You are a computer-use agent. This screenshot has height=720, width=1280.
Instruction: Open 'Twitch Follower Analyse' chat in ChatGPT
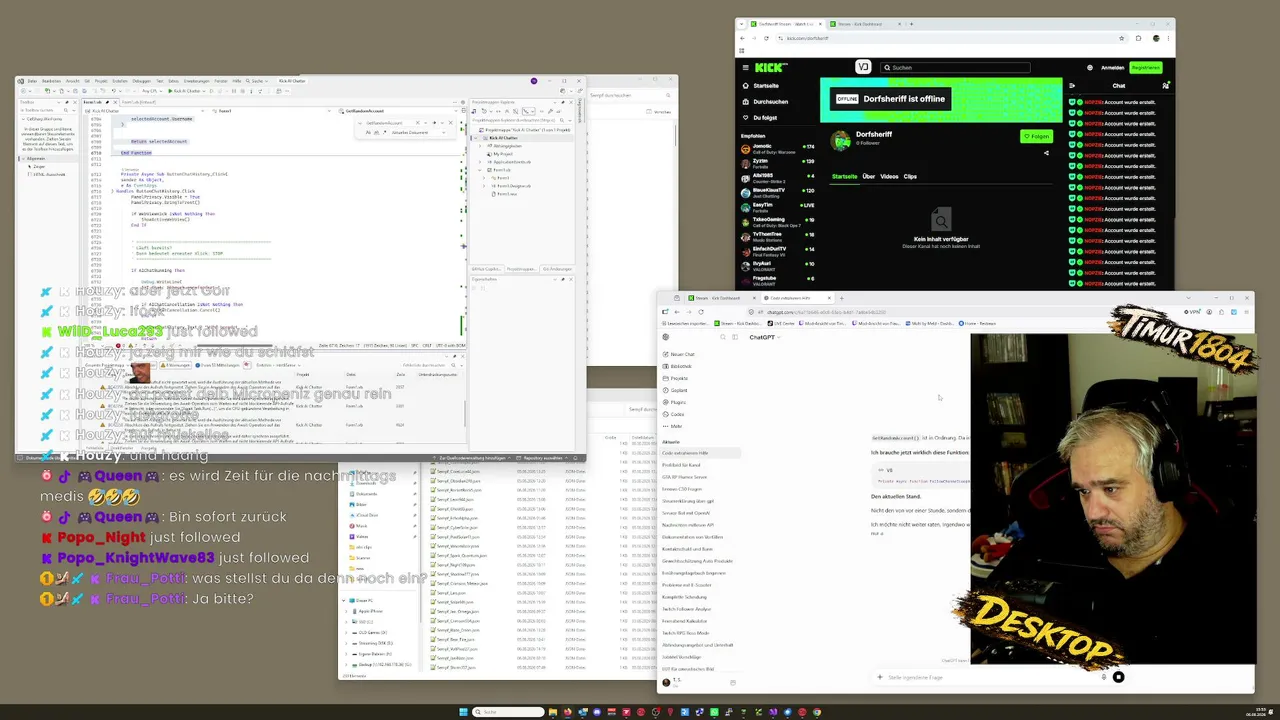click(x=687, y=609)
